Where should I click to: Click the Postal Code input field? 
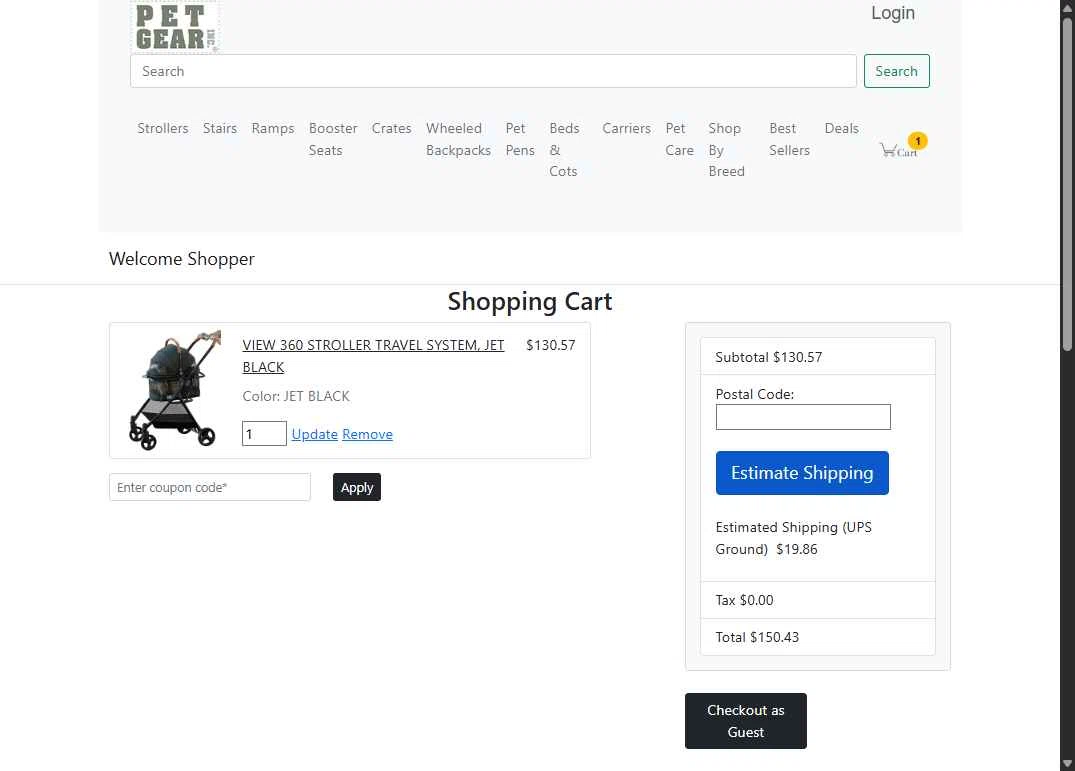(x=803, y=417)
